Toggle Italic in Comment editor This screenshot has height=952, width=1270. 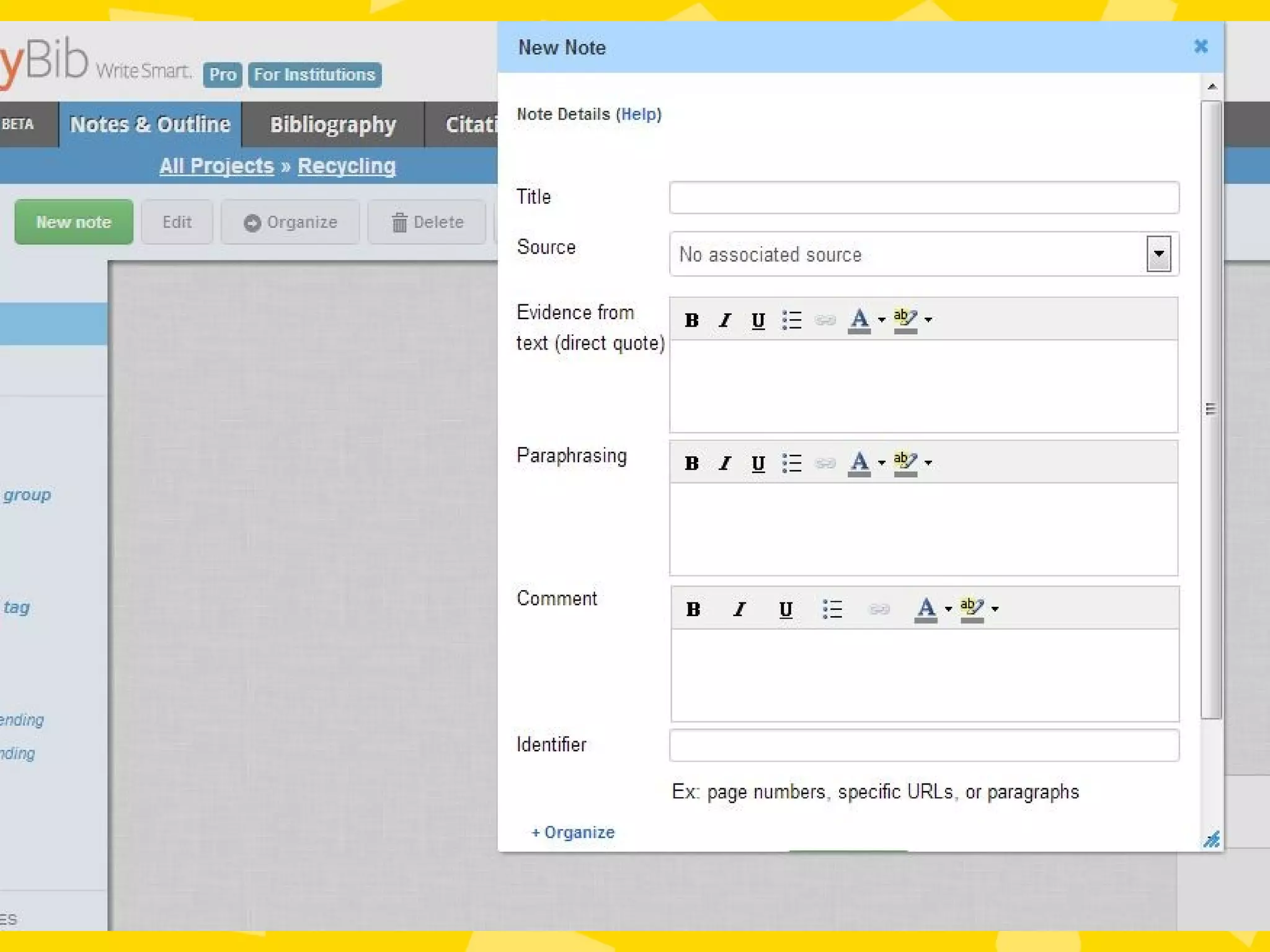739,609
